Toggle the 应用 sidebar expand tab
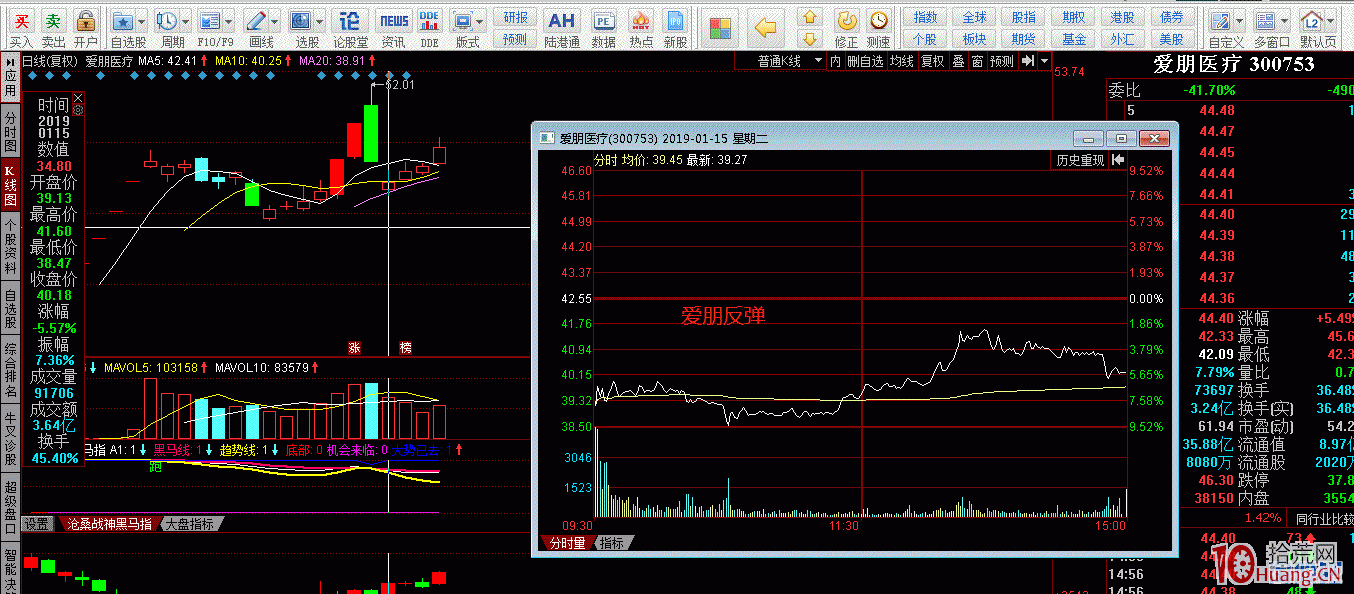 pyautogui.click(x=9, y=78)
